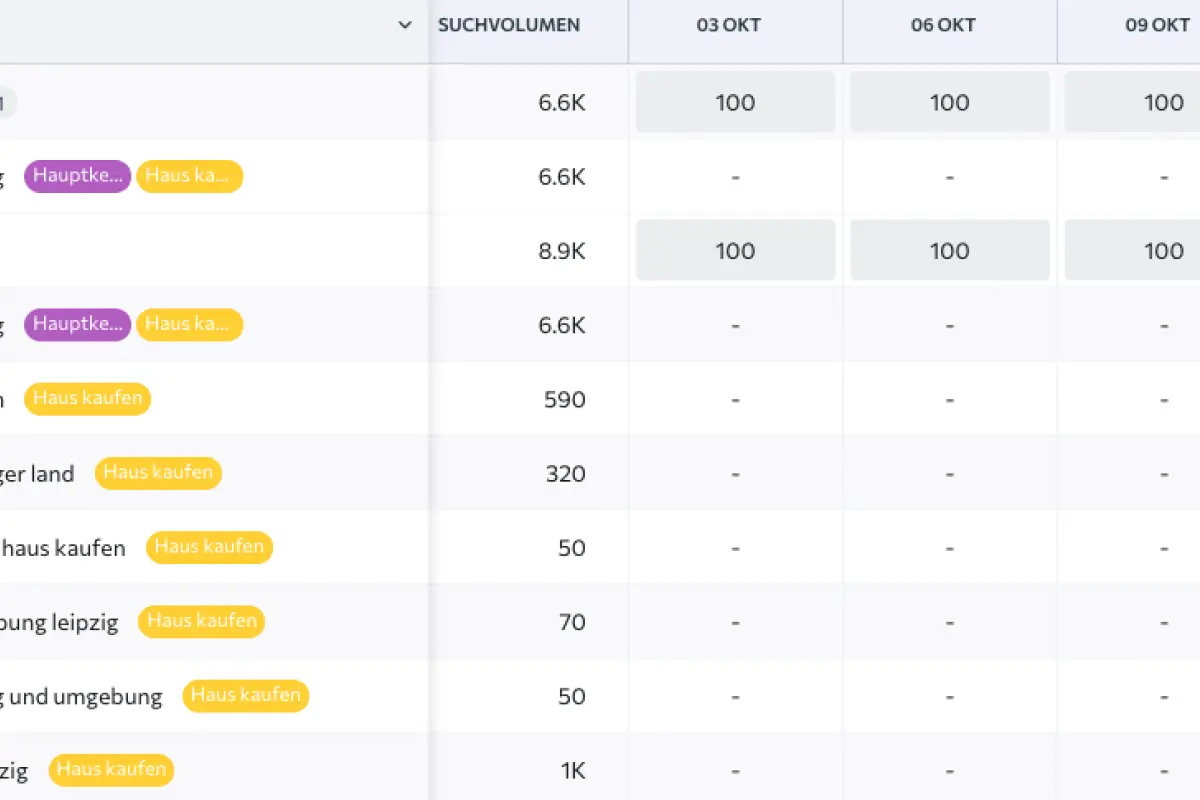Open the 100 cell under 06 OKT in 8.9K row
Viewport: 1200px width, 800px height.
(950, 250)
